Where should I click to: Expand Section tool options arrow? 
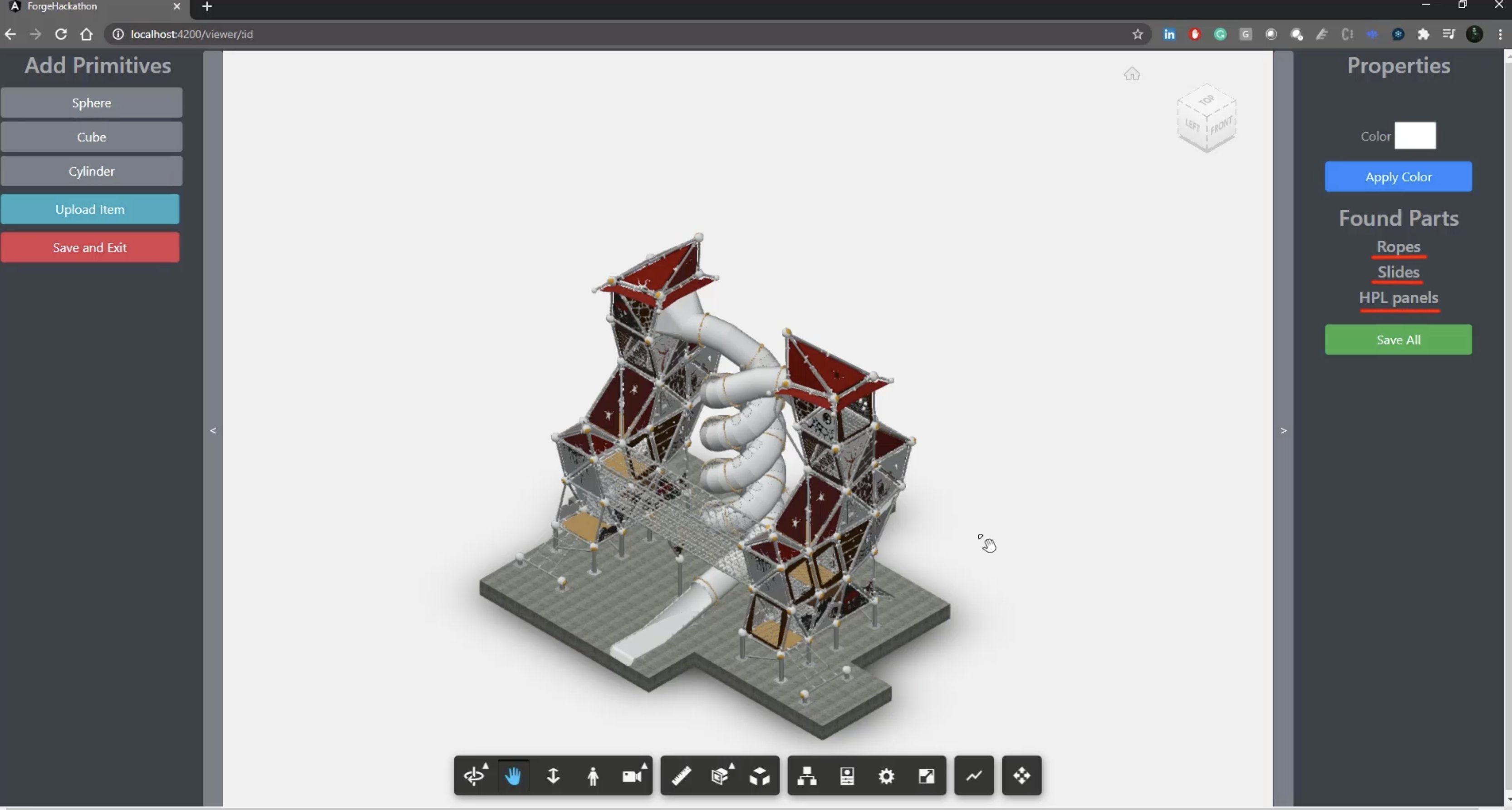click(x=732, y=766)
